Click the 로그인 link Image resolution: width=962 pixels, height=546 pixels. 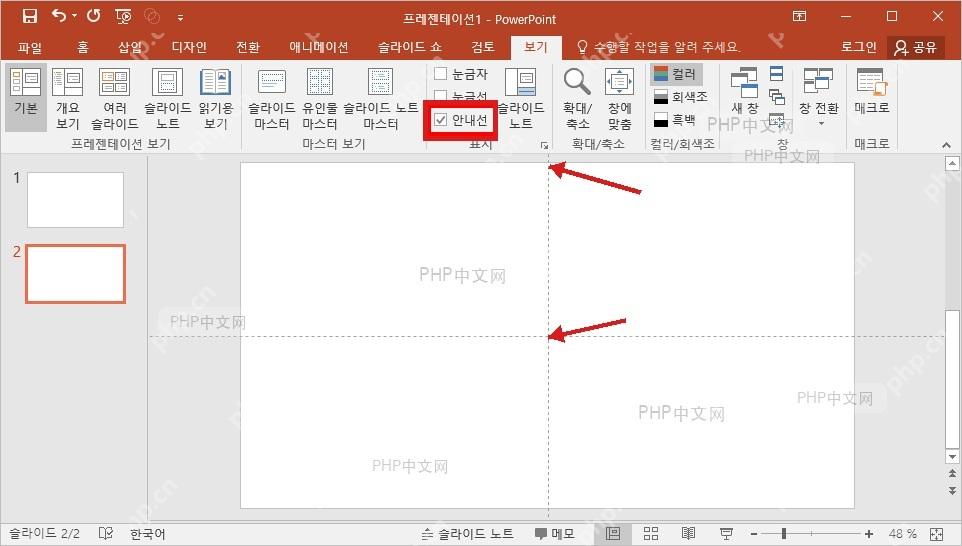858,47
